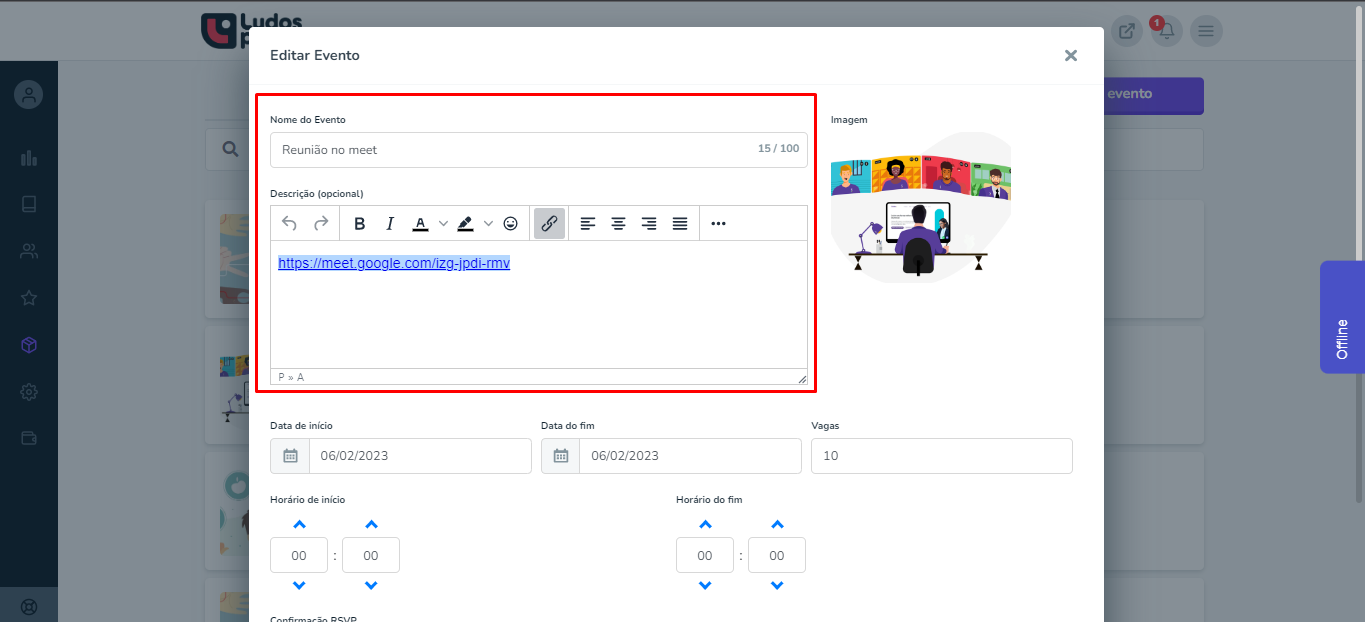Click the Data do fim date field
This screenshot has height=622, width=1365.
[691, 455]
